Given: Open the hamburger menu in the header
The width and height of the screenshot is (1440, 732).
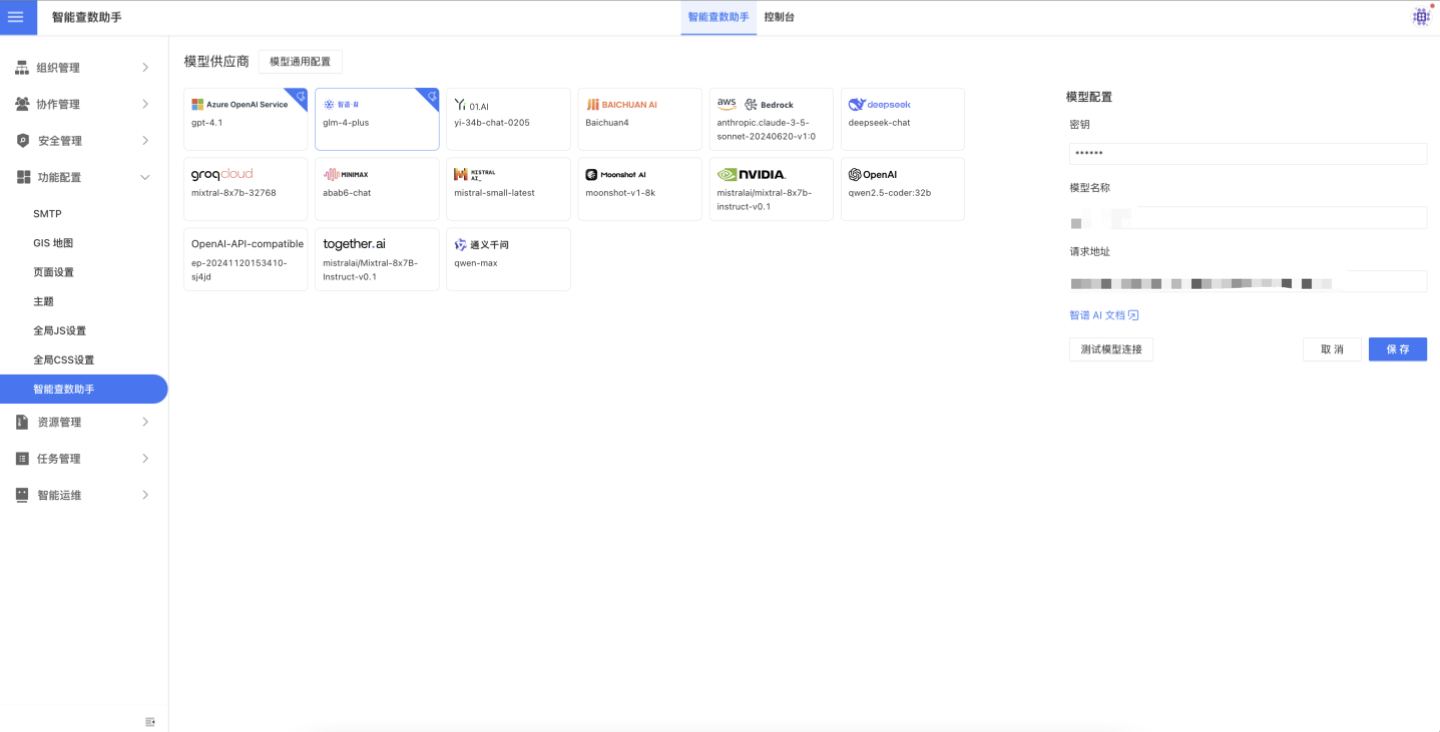Looking at the screenshot, I should pos(16,17).
